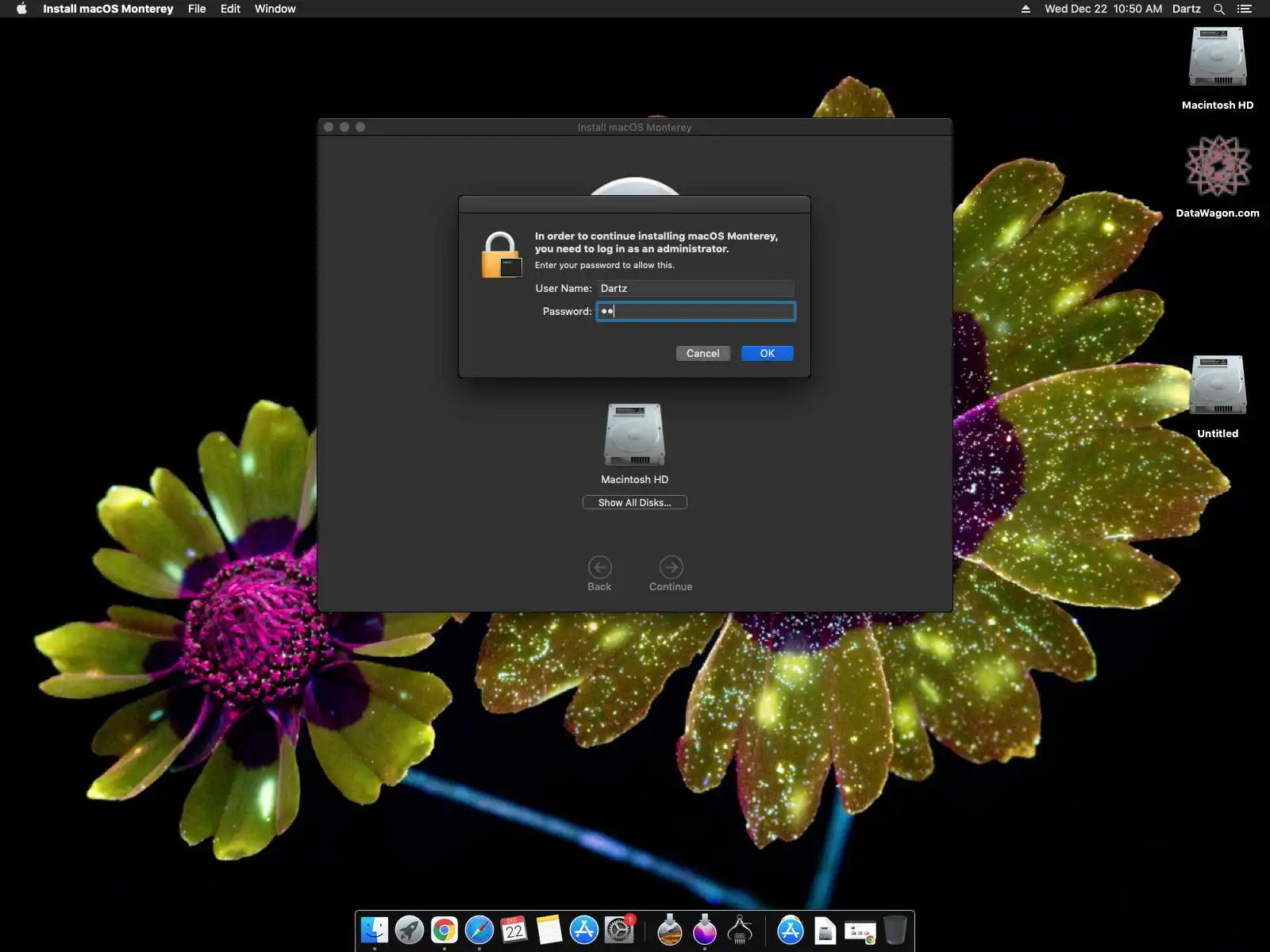Open Safari from the Dock
The width and height of the screenshot is (1270, 952).
[479, 930]
